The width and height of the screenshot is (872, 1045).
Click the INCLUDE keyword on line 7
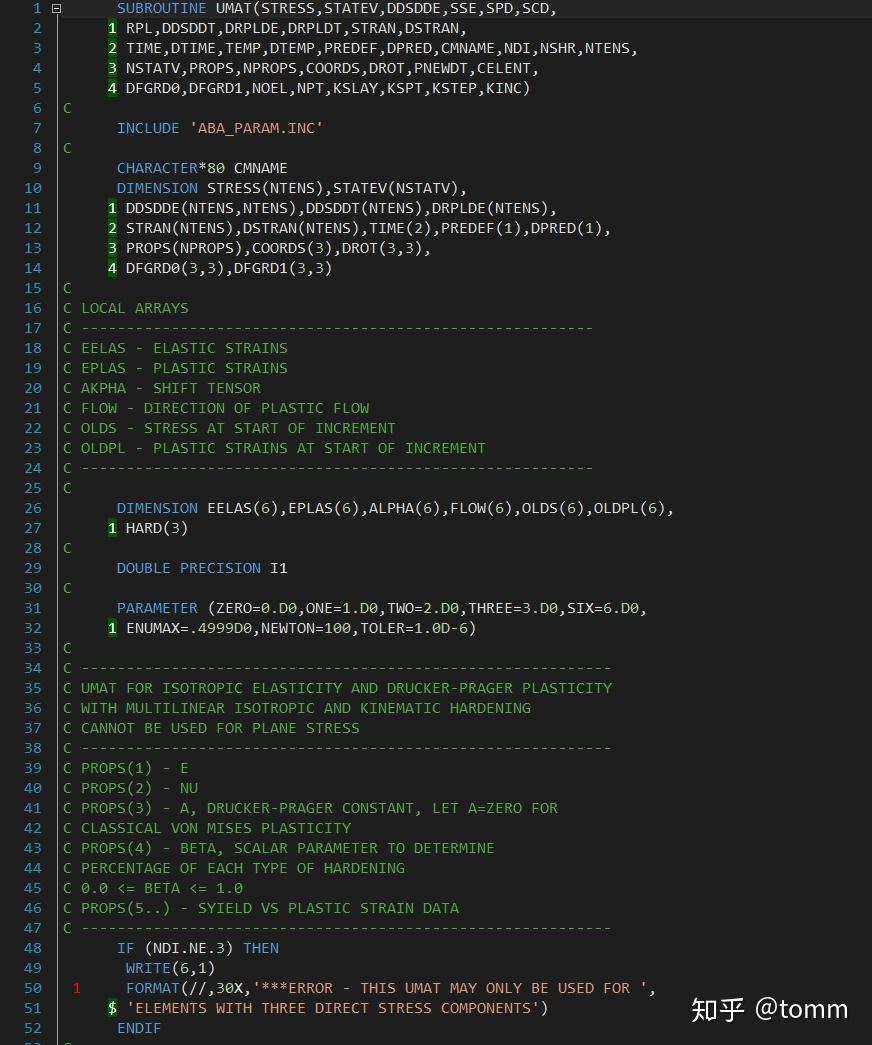147,128
